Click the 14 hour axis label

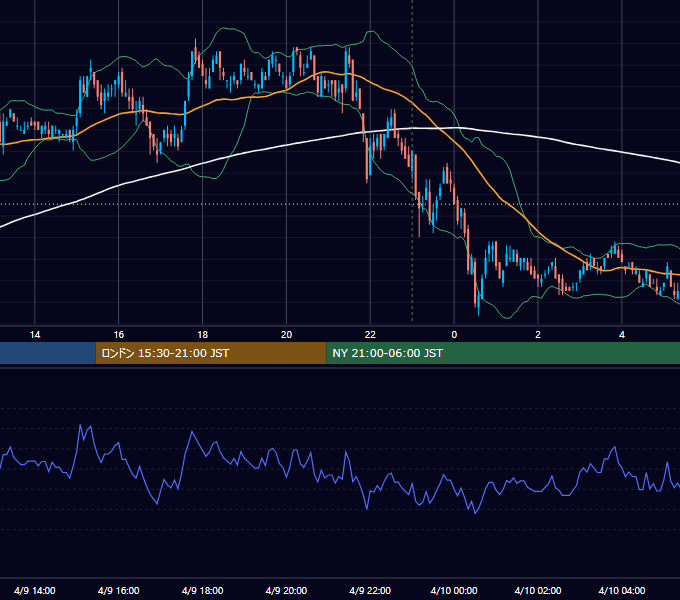coord(35,335)
